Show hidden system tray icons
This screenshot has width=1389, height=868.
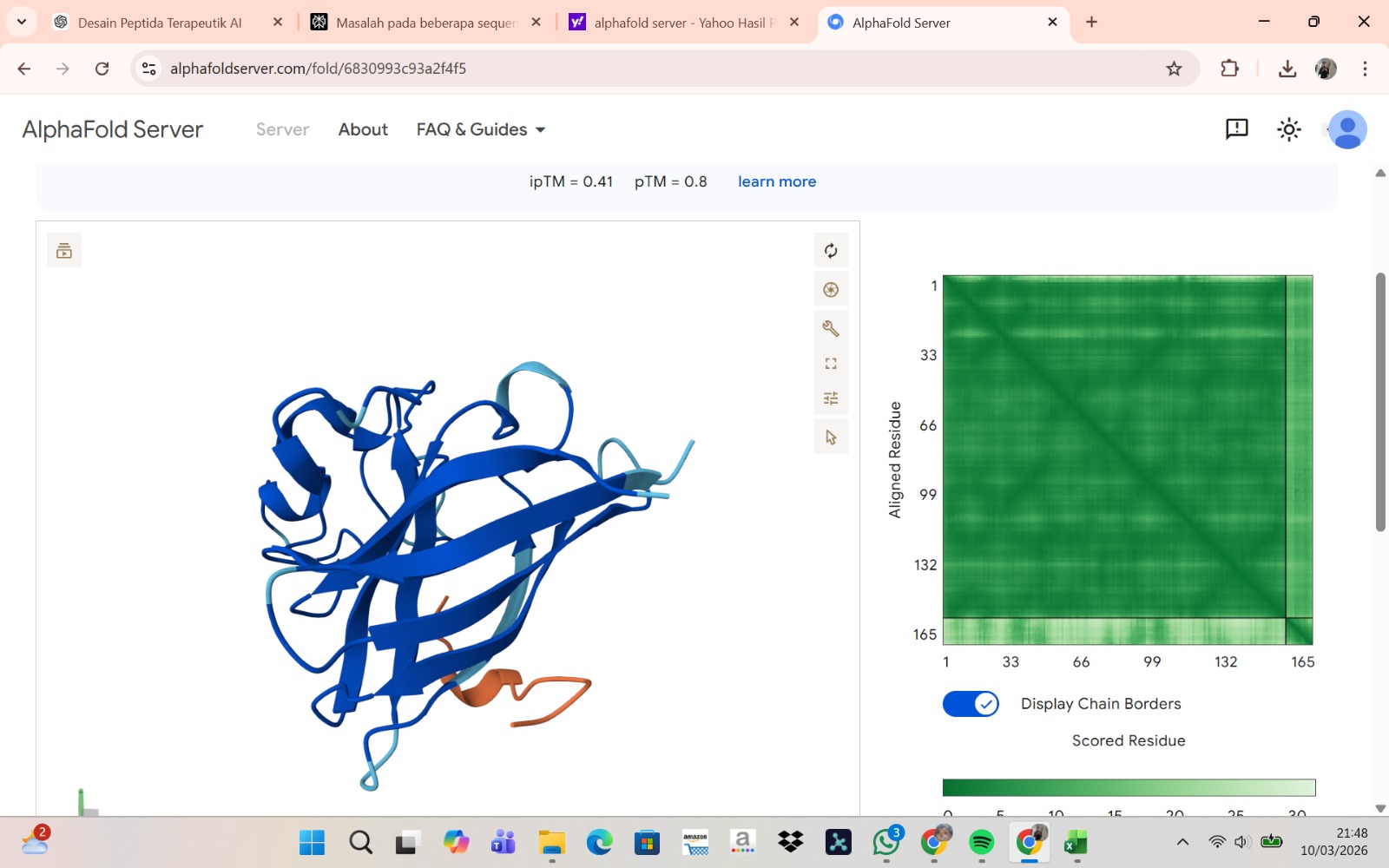click(1182, 842)
